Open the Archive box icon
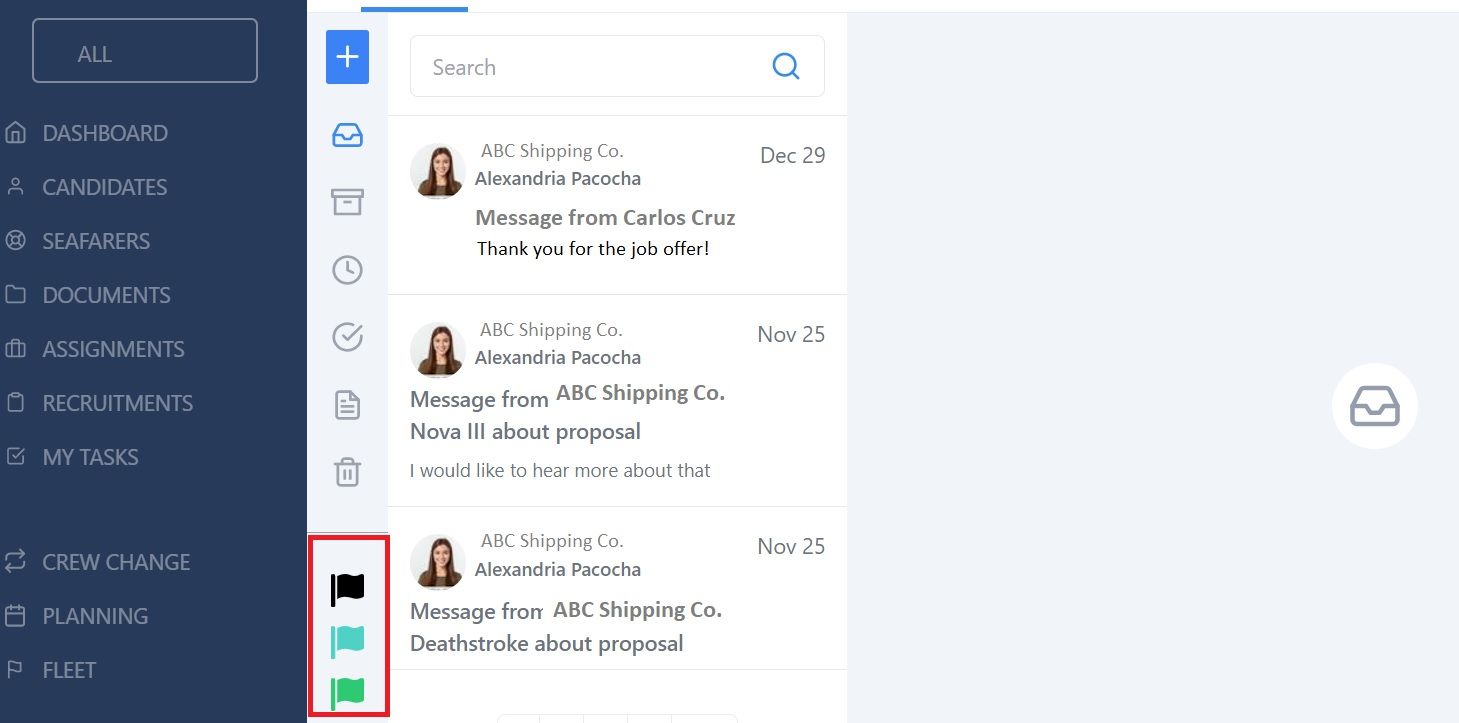 pos(347,202)
